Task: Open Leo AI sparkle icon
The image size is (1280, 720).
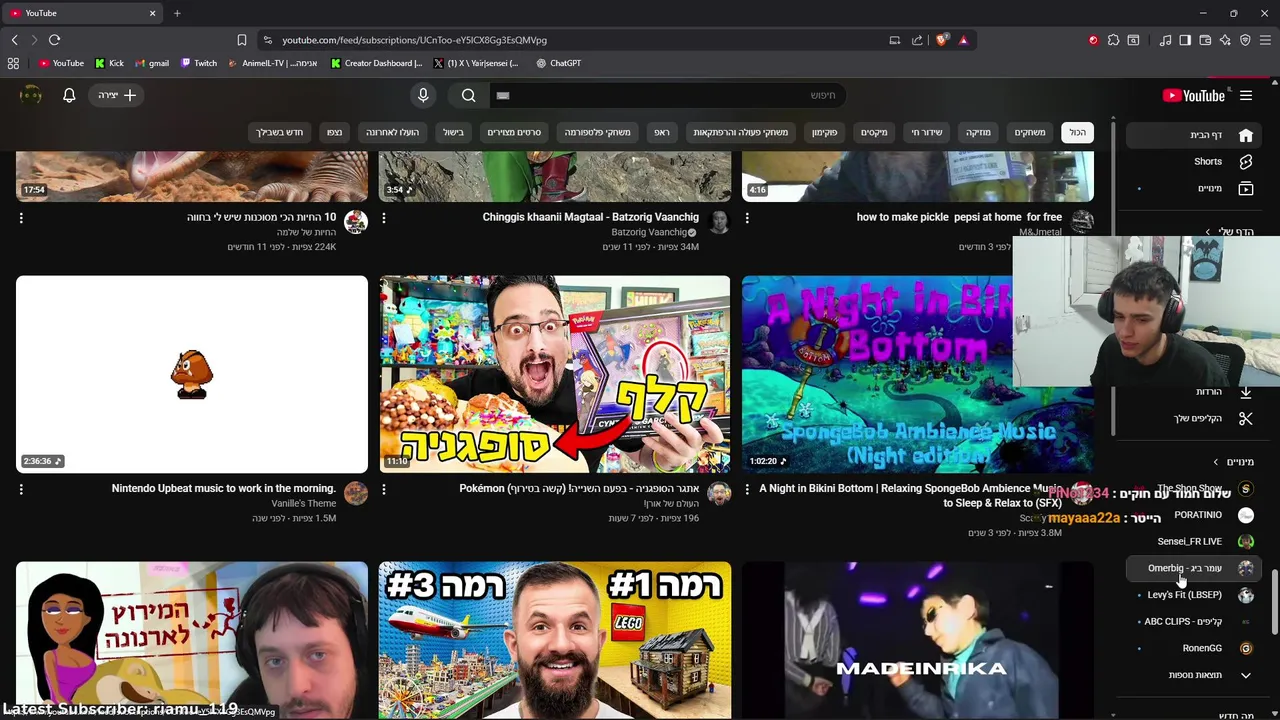Action: (1225, 40)
